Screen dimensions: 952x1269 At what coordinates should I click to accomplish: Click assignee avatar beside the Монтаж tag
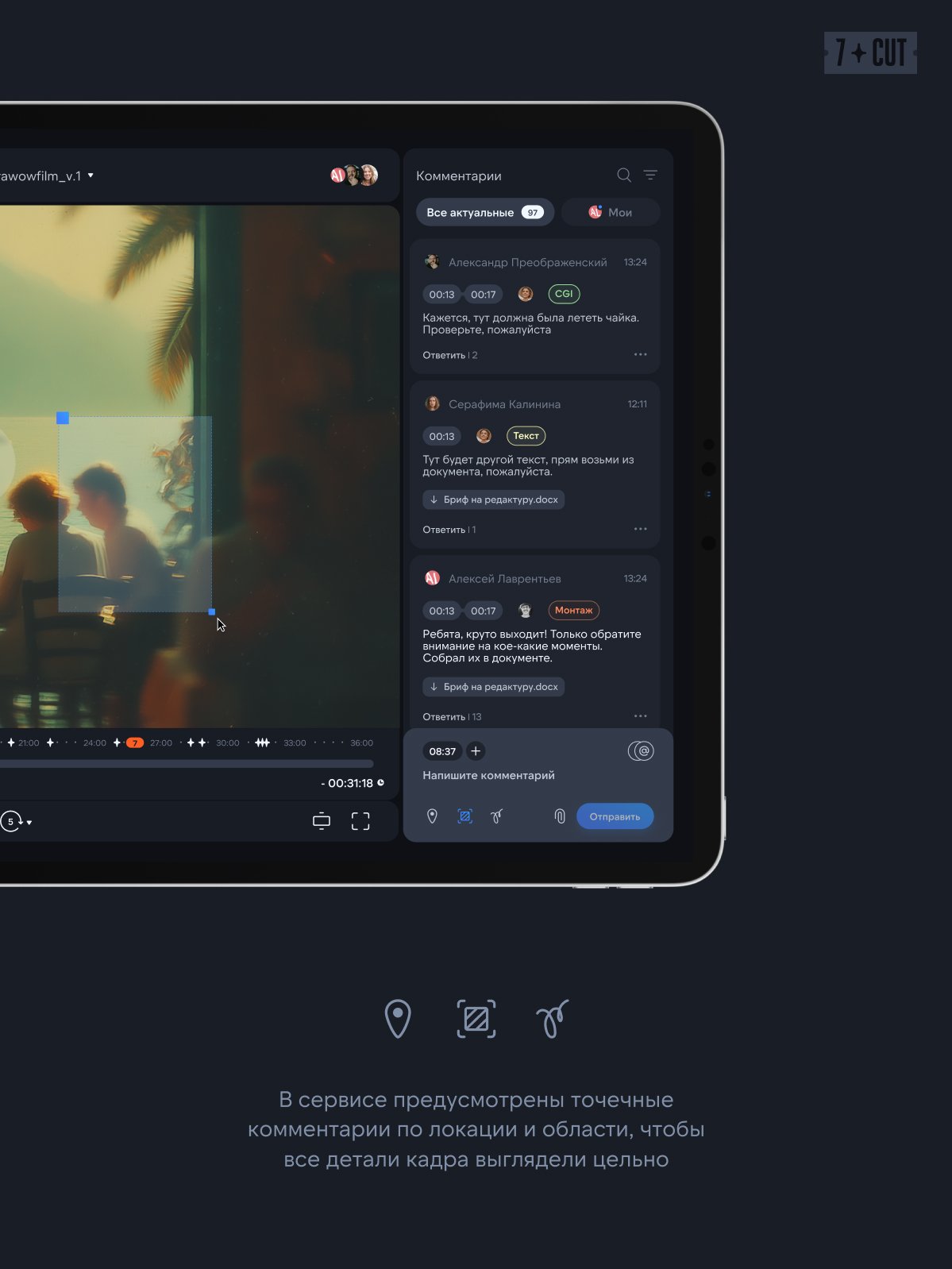tap(525, 611)
